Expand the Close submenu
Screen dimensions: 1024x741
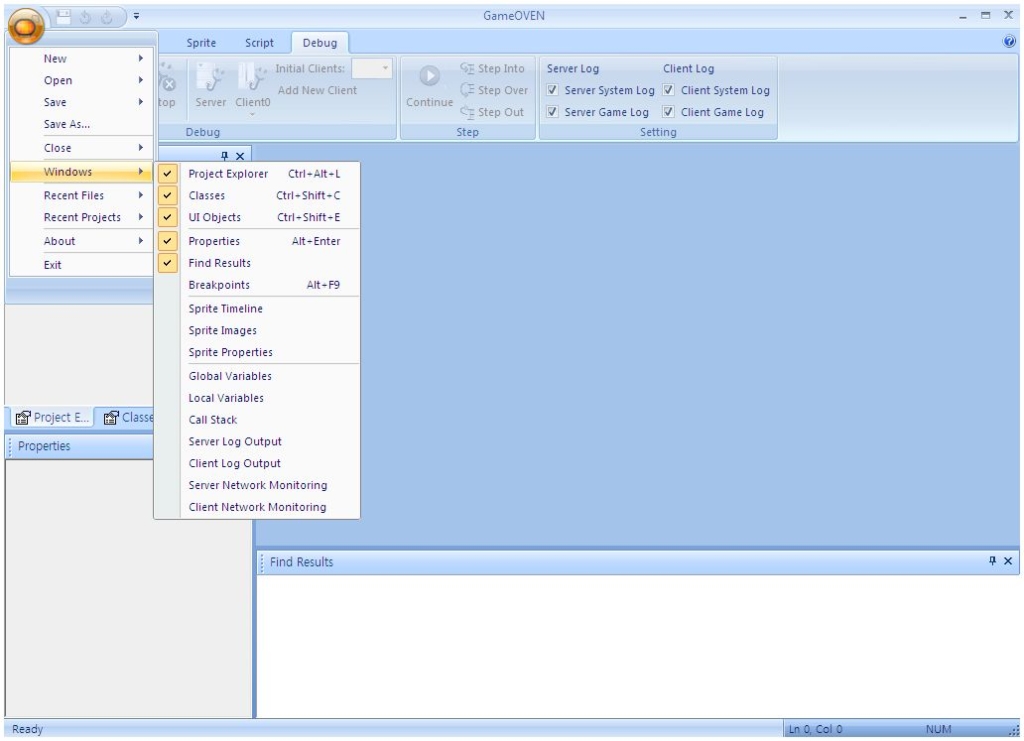coord(82,148)
